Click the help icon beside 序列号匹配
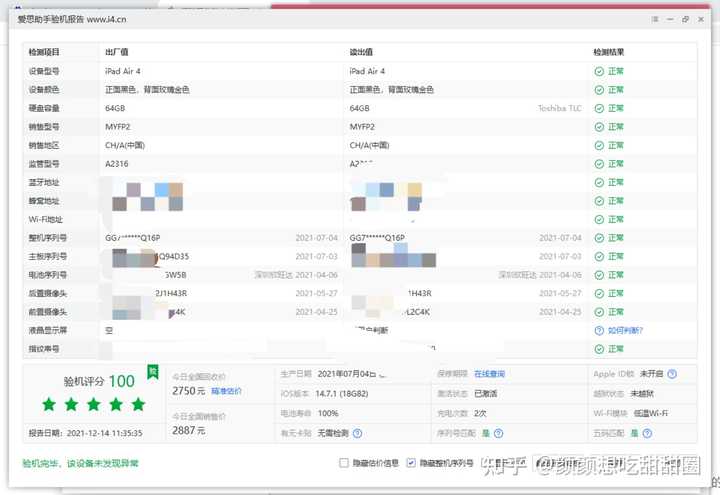 pos(499,433)
